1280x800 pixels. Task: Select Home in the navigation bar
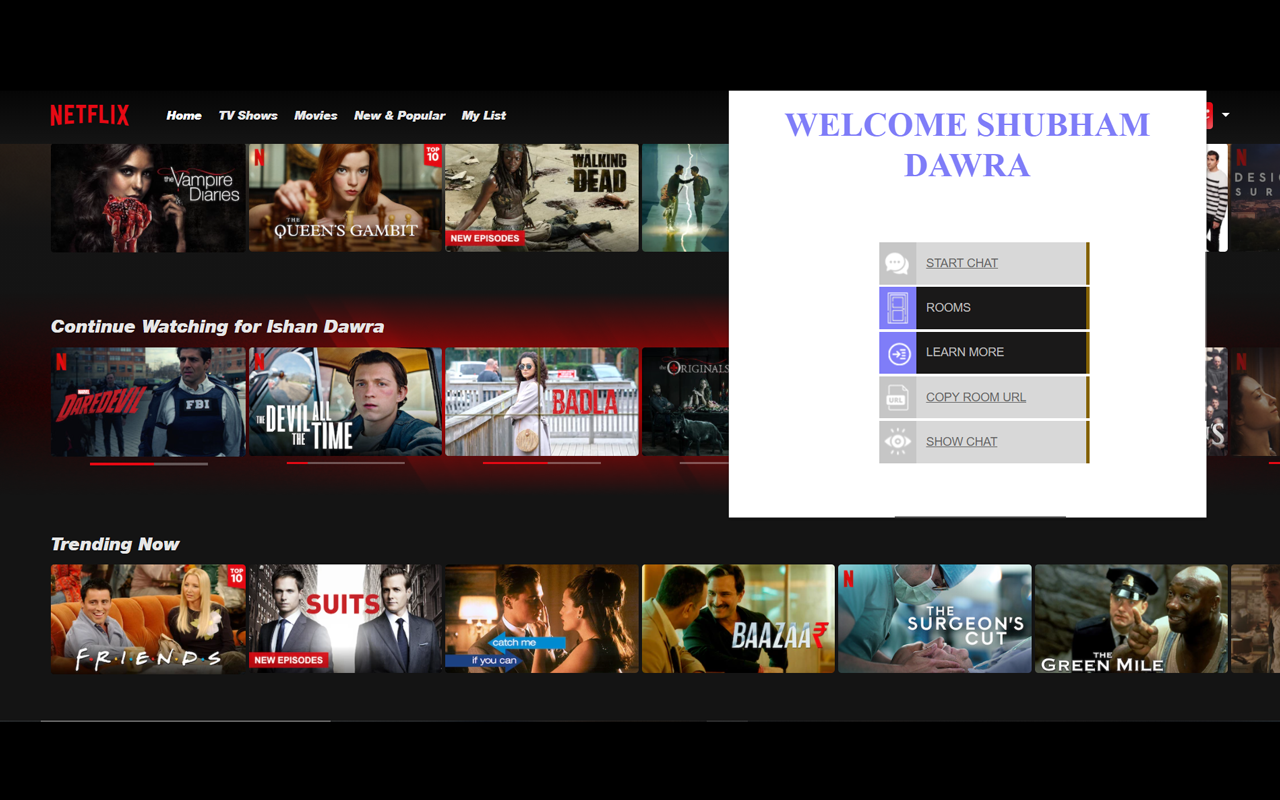coord(183,115)
